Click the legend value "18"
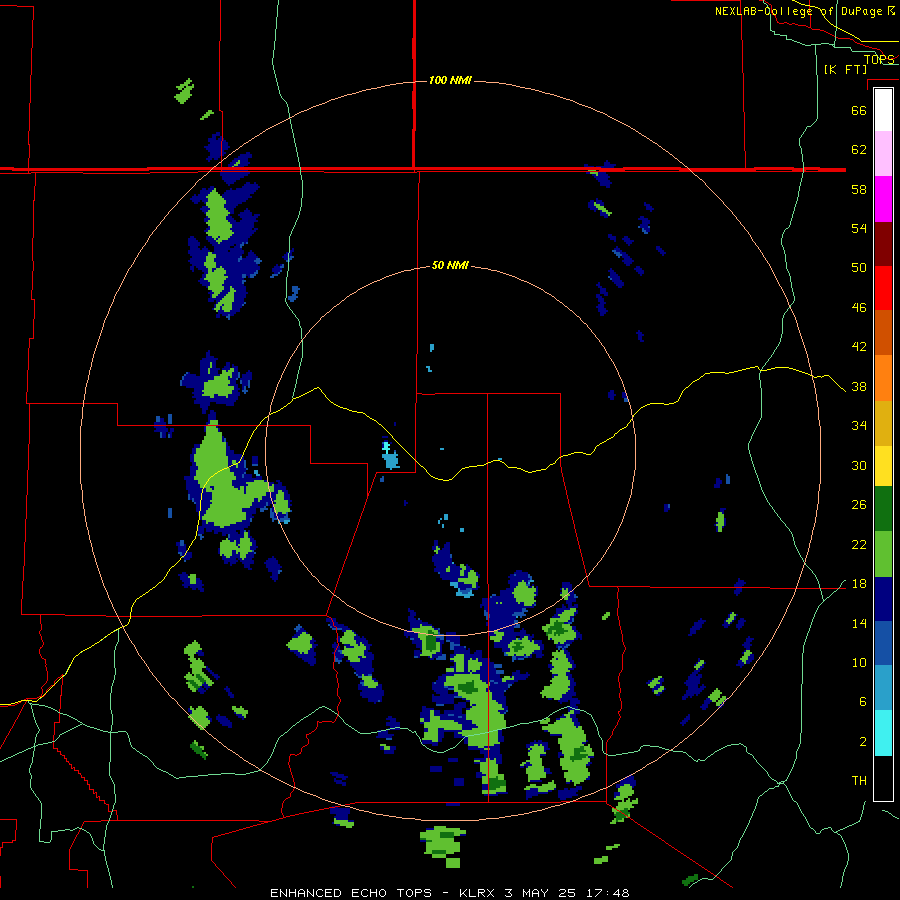The height and width of the screenshot is (900, 900). [x=859, y=584]
